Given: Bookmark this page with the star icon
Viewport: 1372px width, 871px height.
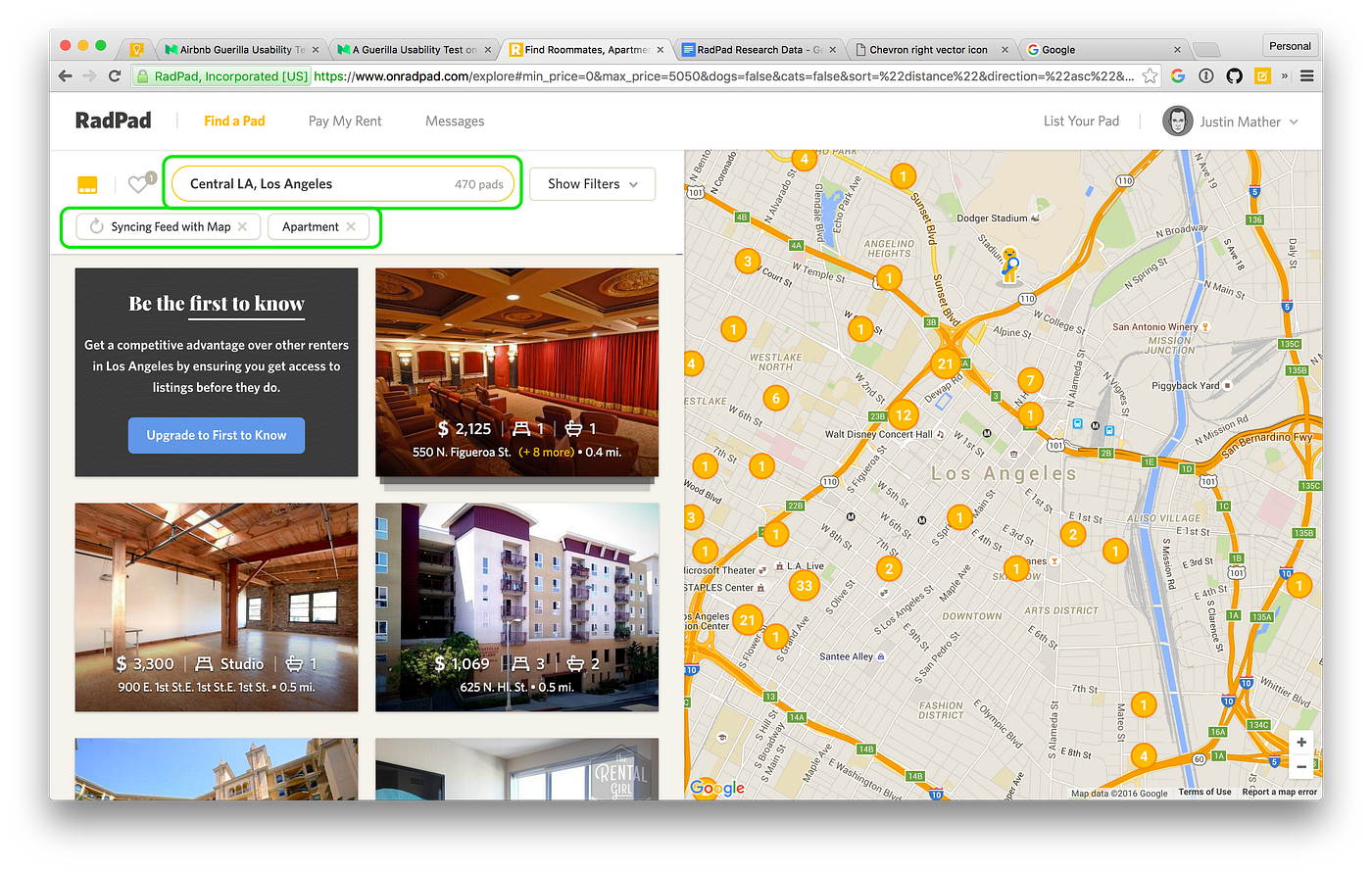Looking at the screenshot, I should (x=1150, y=75).
